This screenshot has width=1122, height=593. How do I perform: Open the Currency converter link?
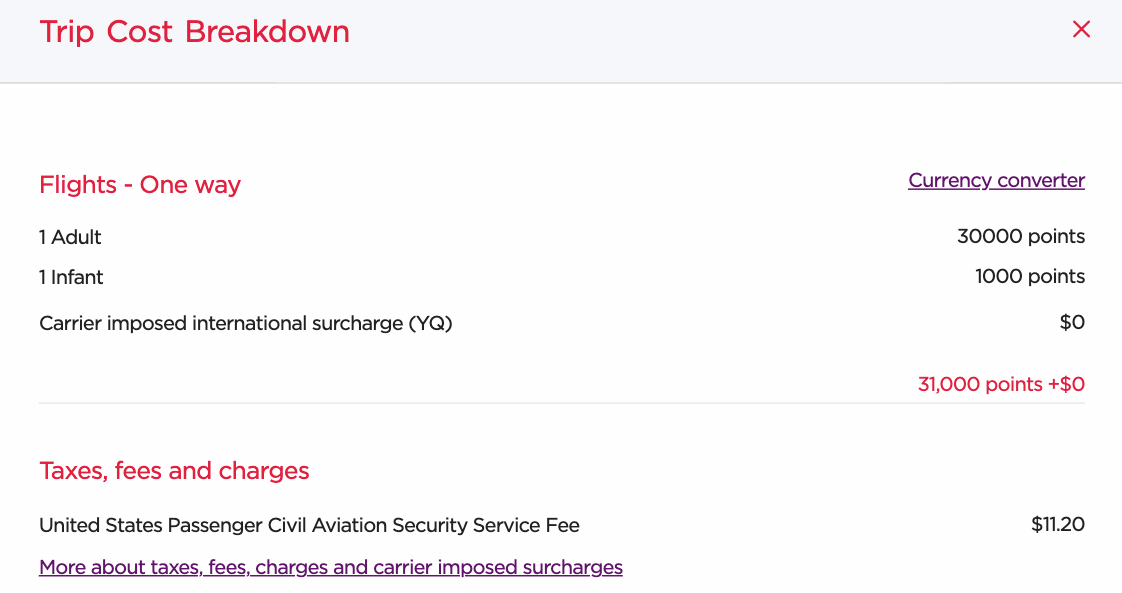(x=996, y=181)
